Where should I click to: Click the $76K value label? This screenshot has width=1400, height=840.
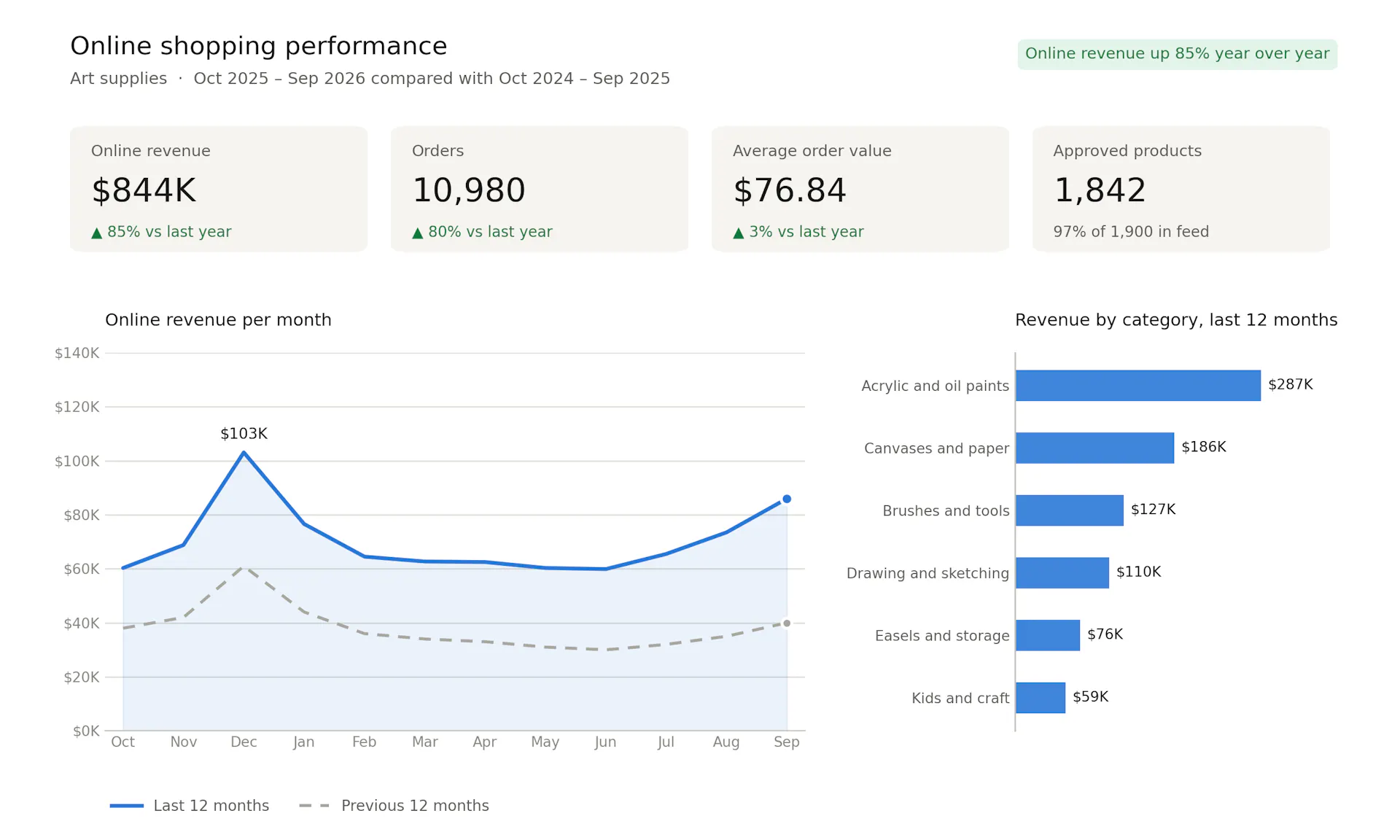(x=1105, y=634)
